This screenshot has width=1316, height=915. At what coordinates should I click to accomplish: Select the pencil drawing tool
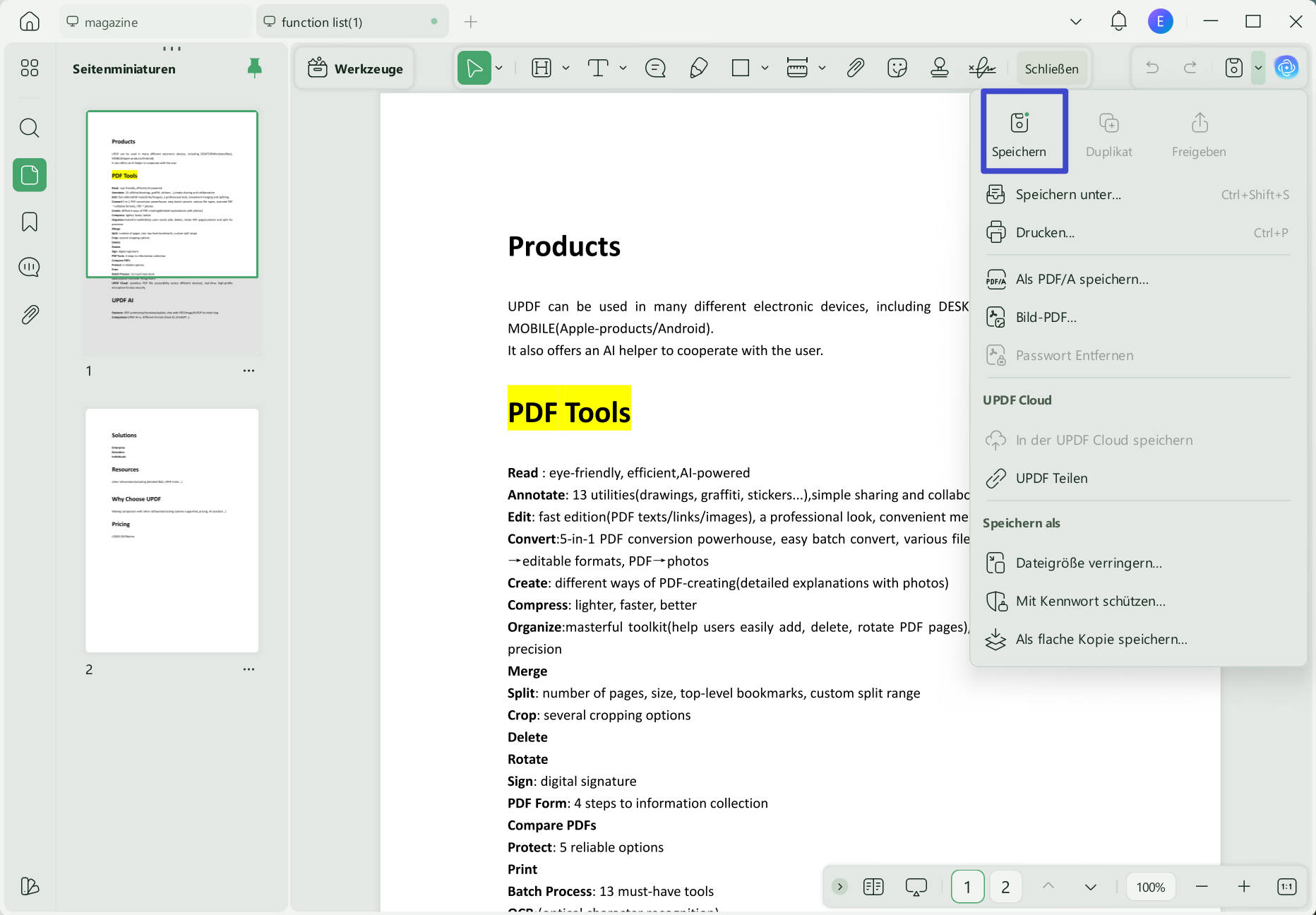click(698, 68)
